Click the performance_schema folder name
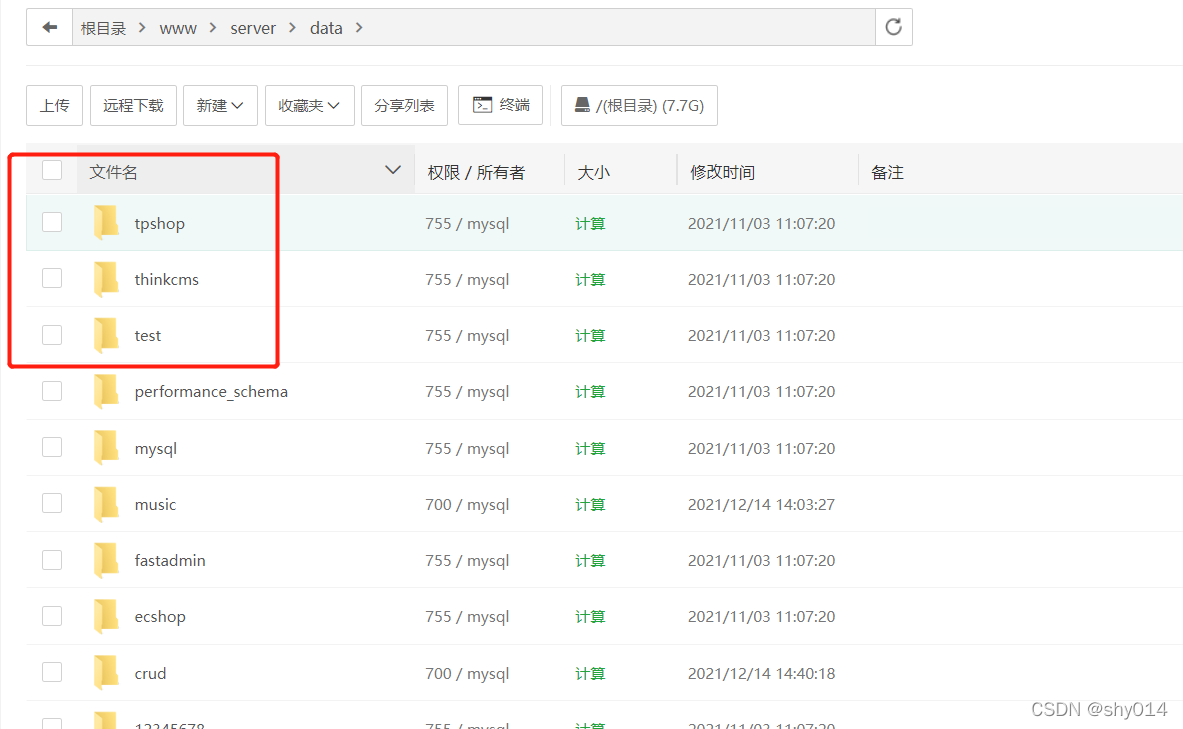Viewport: 1183px width, 729px height. [211, 392]
